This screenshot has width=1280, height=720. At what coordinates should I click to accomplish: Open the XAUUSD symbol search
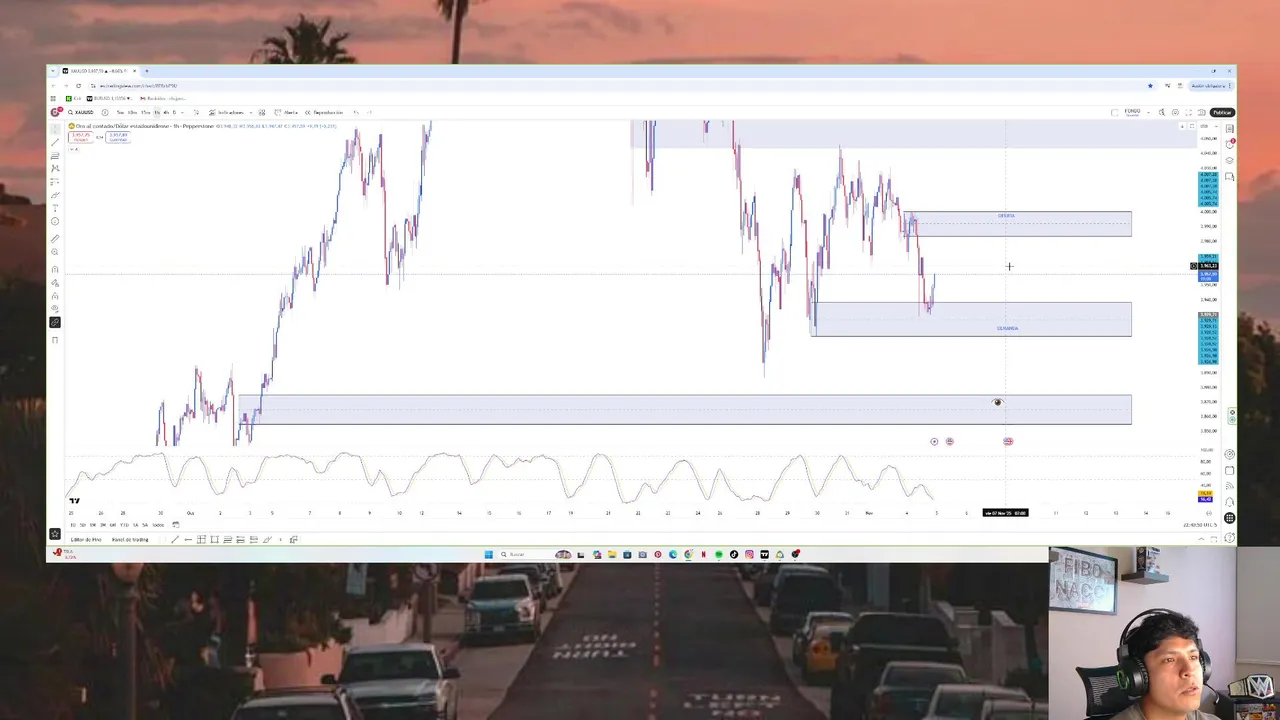point(80,112)
